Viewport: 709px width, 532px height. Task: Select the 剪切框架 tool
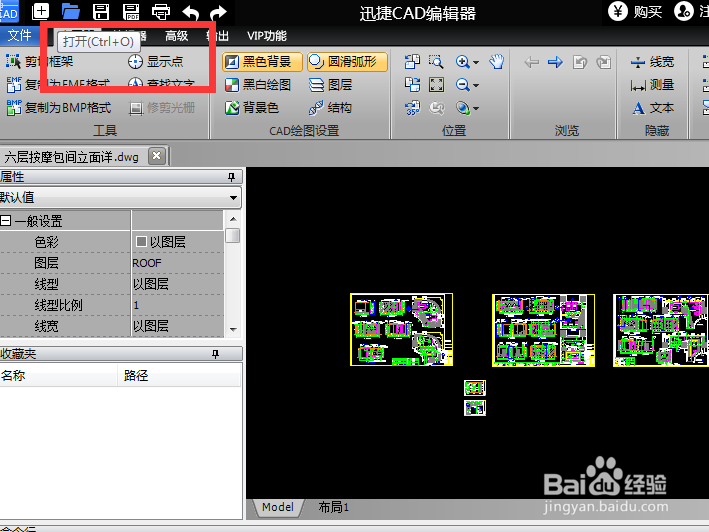(x=39, y=61)
